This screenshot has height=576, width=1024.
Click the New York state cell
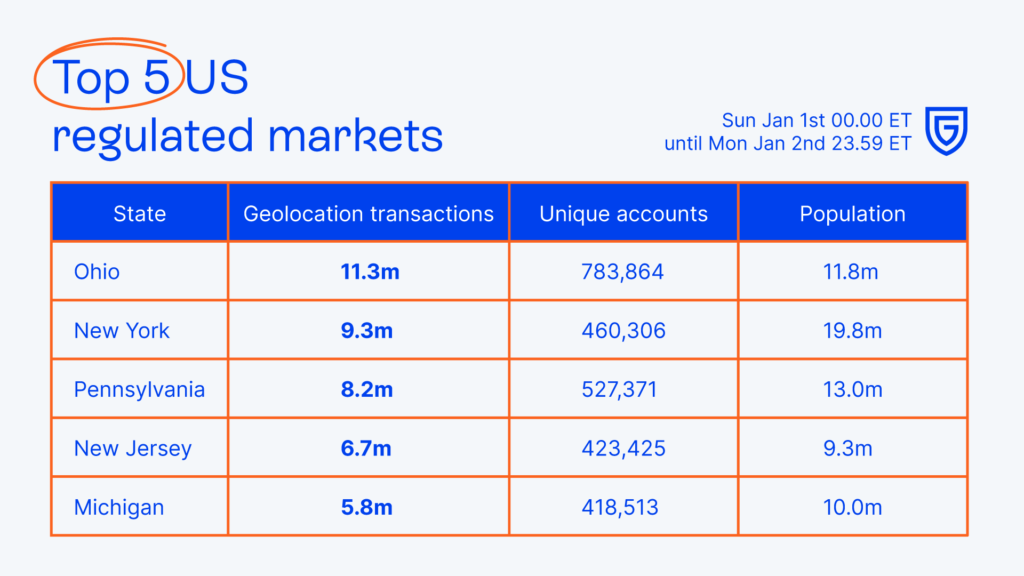coord(122,330)
